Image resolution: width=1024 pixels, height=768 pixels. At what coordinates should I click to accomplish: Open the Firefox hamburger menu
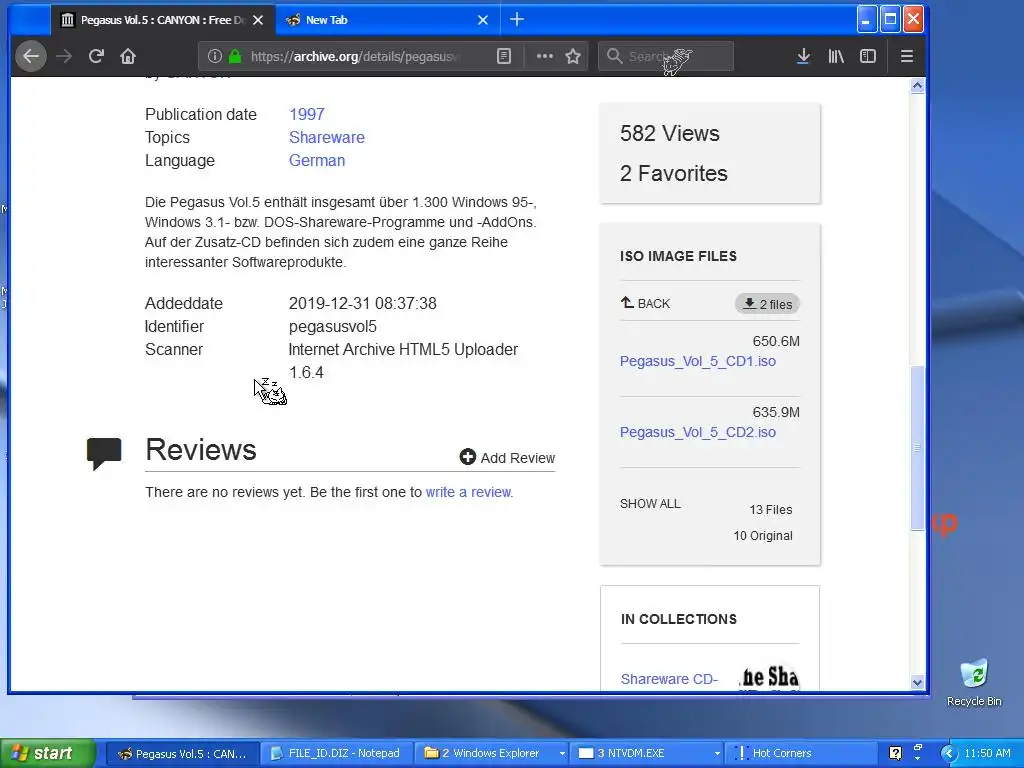click(906, 56)
